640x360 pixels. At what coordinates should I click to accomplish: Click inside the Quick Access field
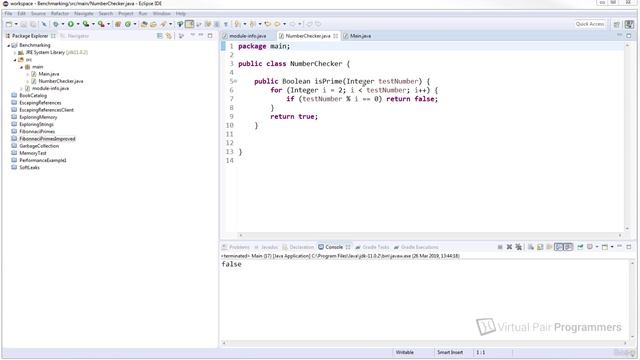point(590,24)
